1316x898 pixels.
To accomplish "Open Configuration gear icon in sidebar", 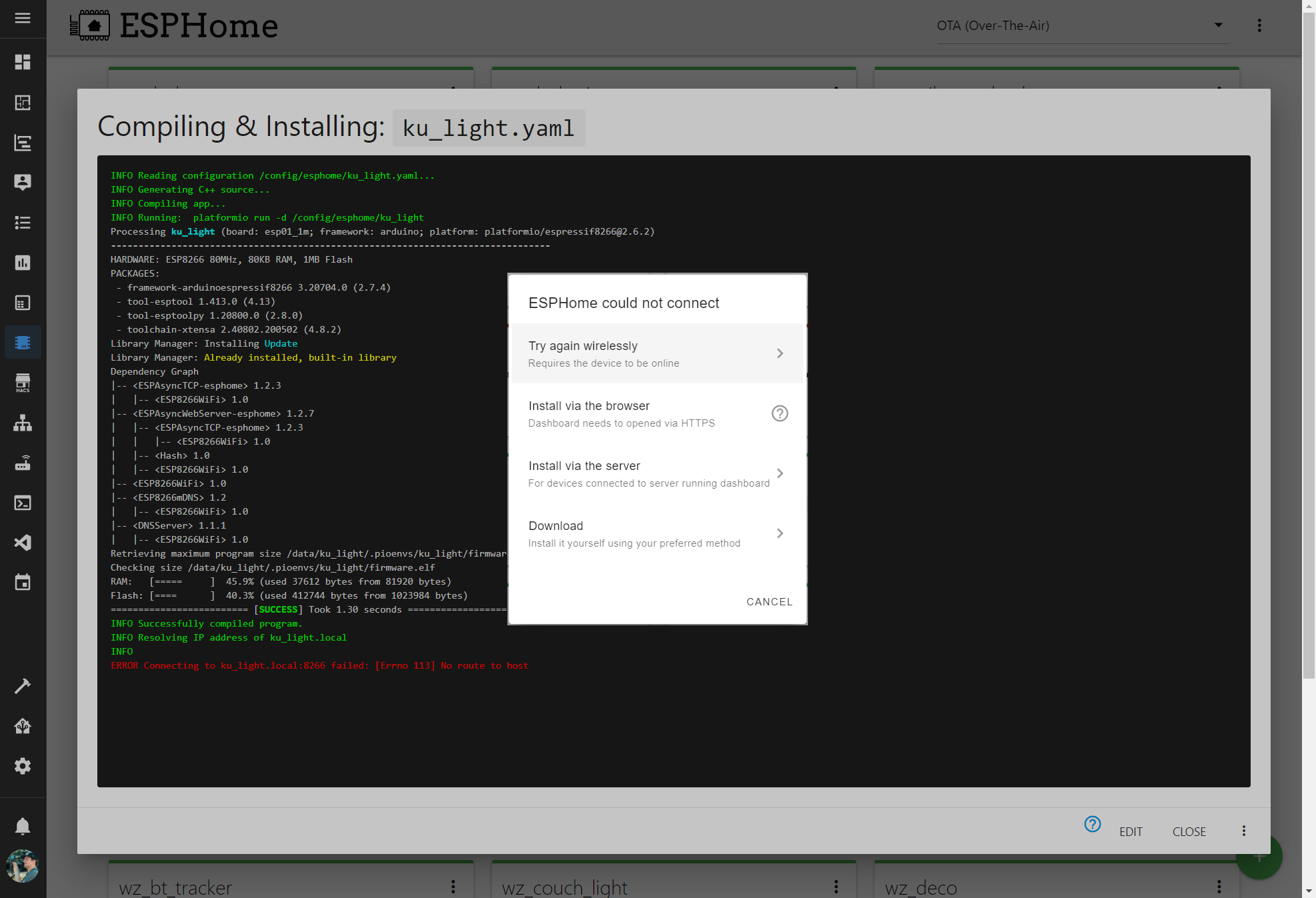I will tap(23, 766).
